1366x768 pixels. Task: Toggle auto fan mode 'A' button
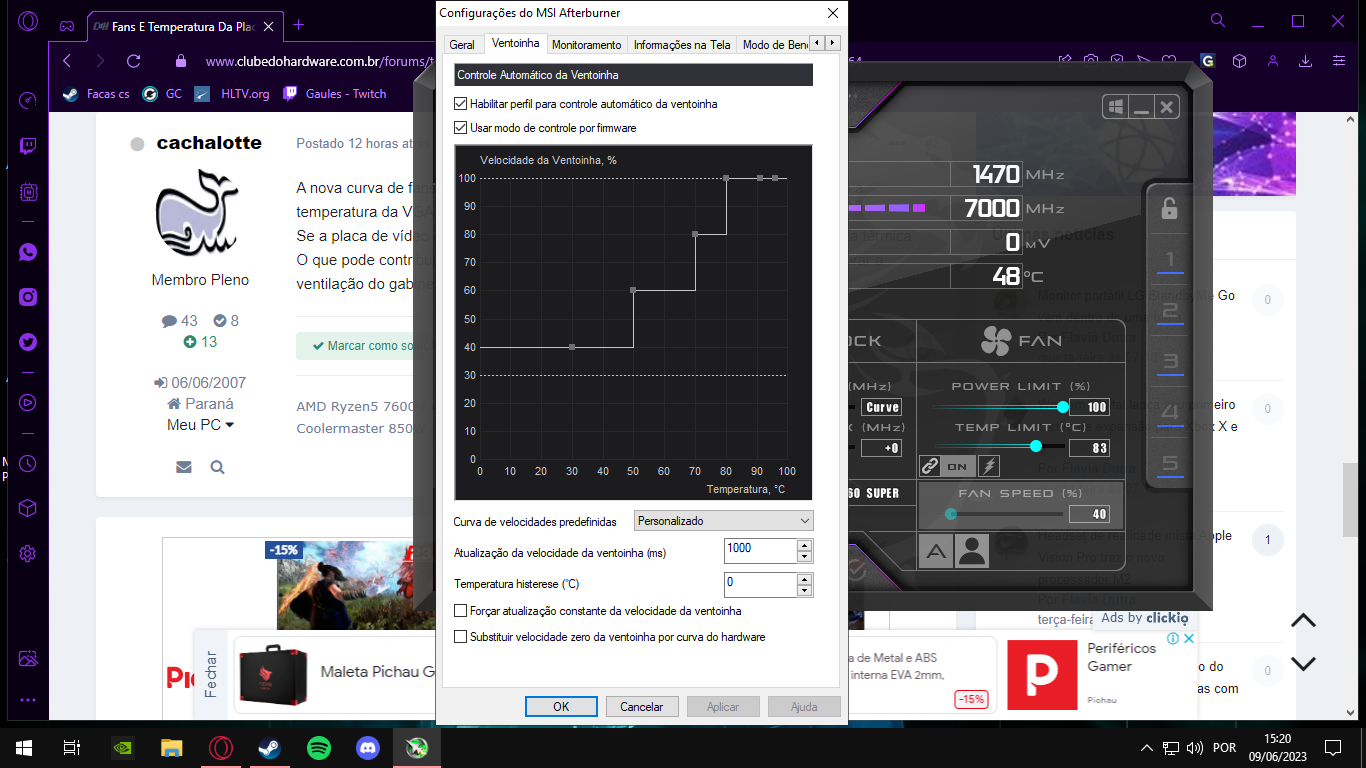pyautogui.click(x=936, y=551)
